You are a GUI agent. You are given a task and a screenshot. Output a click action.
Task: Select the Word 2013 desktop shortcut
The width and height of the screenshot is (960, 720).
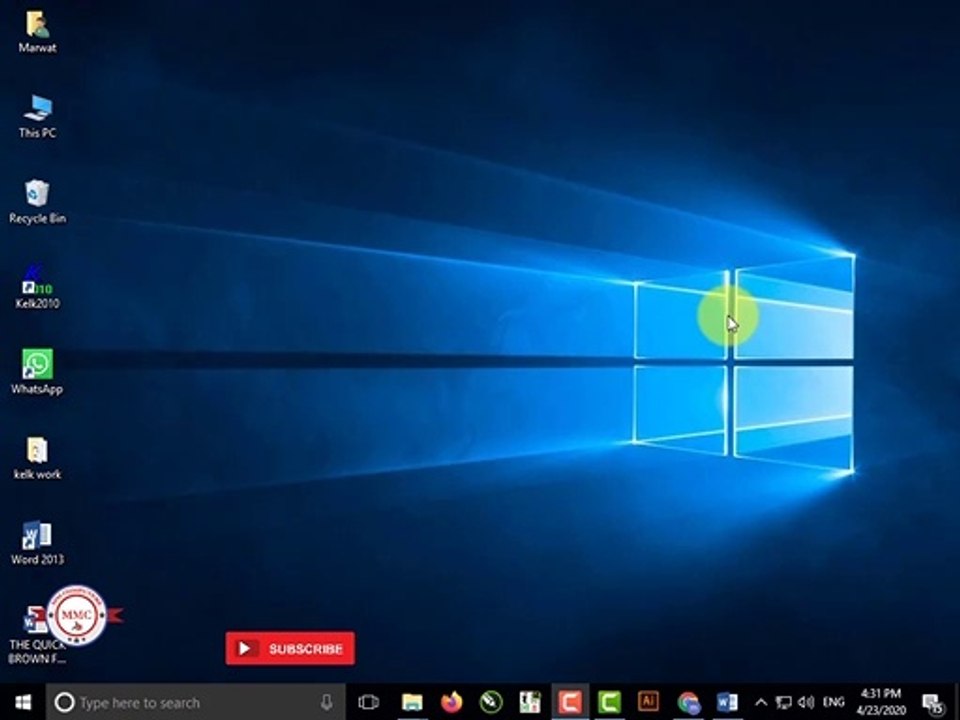37,543
